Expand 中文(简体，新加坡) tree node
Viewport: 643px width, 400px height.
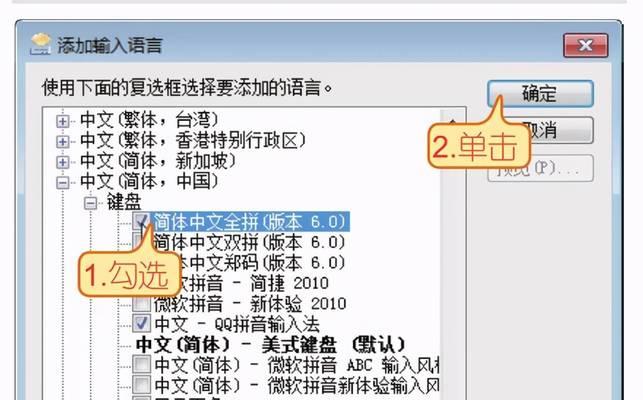click(63, 162)
